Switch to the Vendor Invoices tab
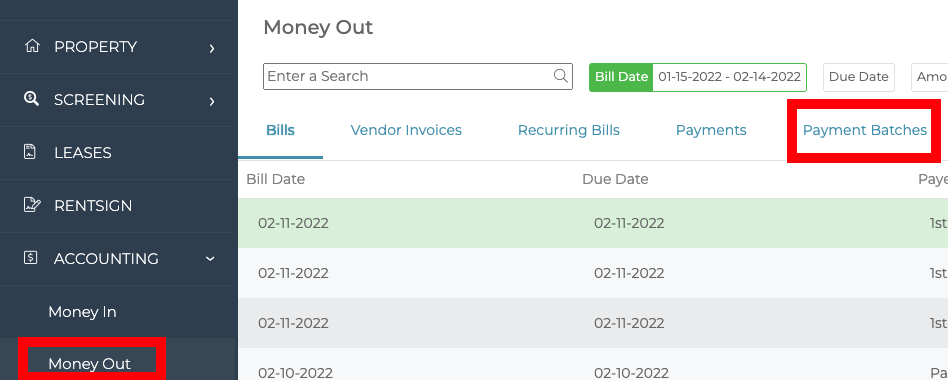 tap(406, 130)
